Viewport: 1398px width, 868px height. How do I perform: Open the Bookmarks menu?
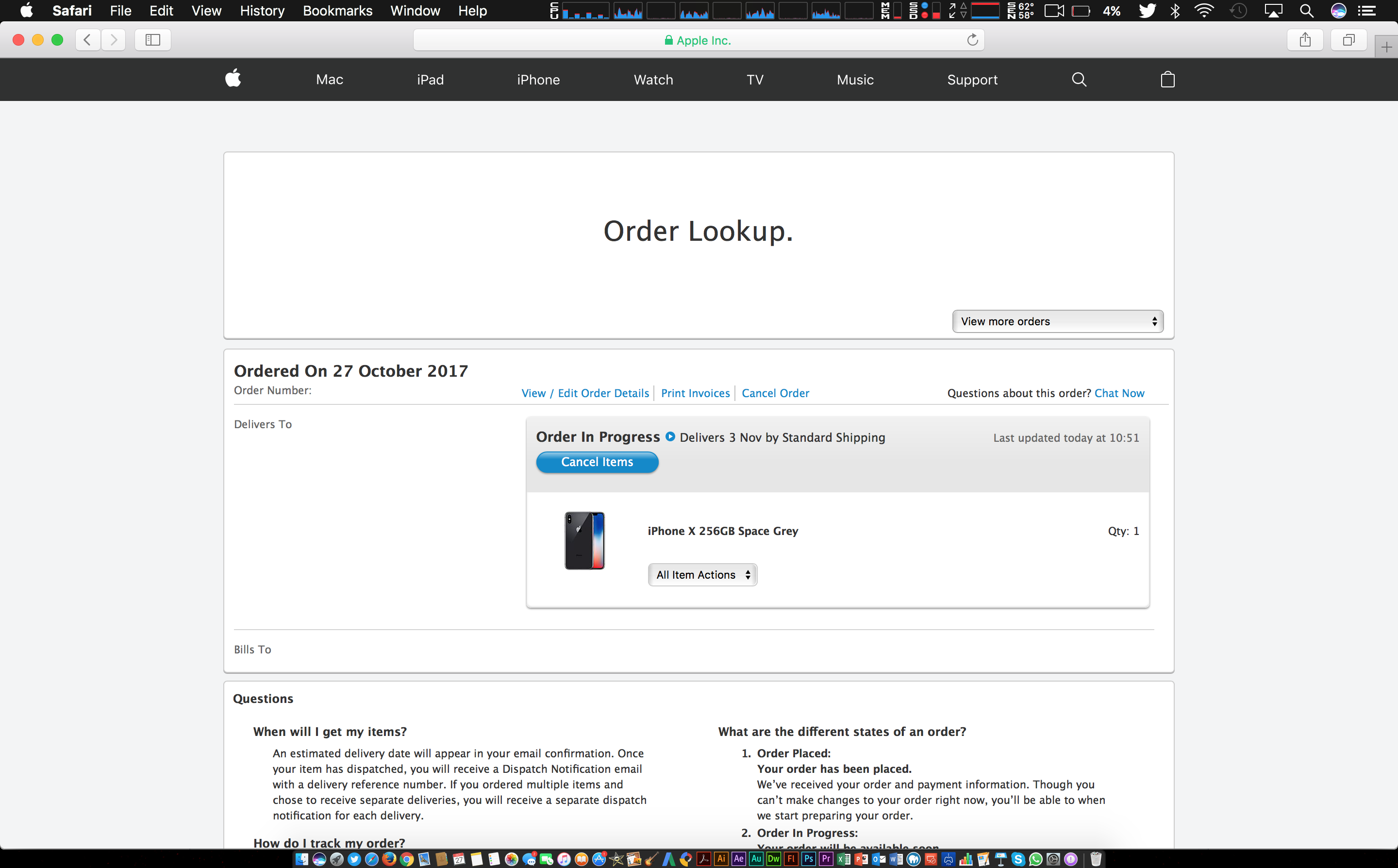(337, 10)
